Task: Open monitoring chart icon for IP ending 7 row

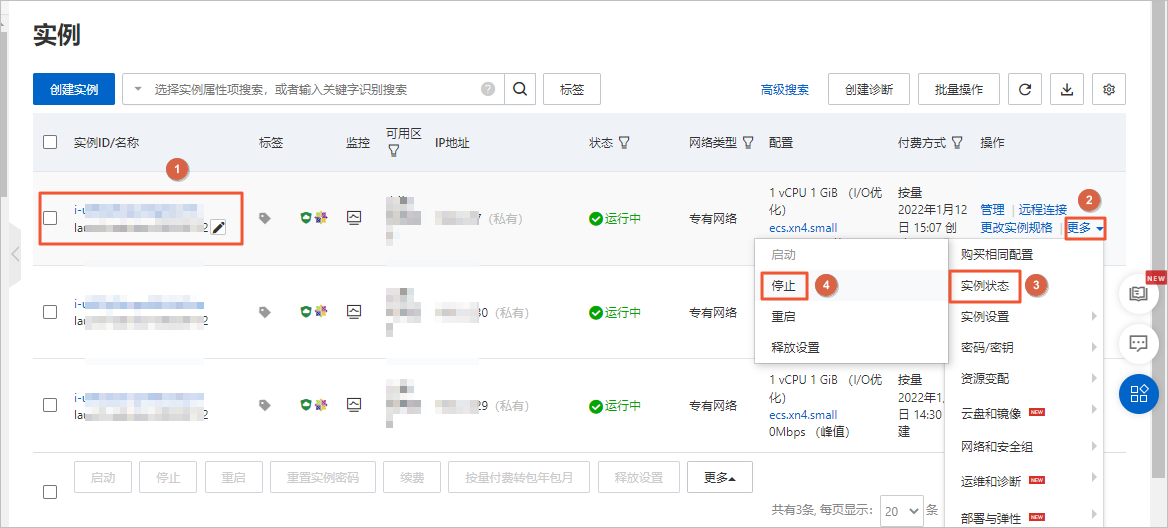Action: pyautogui.click(x=354, y=217)
